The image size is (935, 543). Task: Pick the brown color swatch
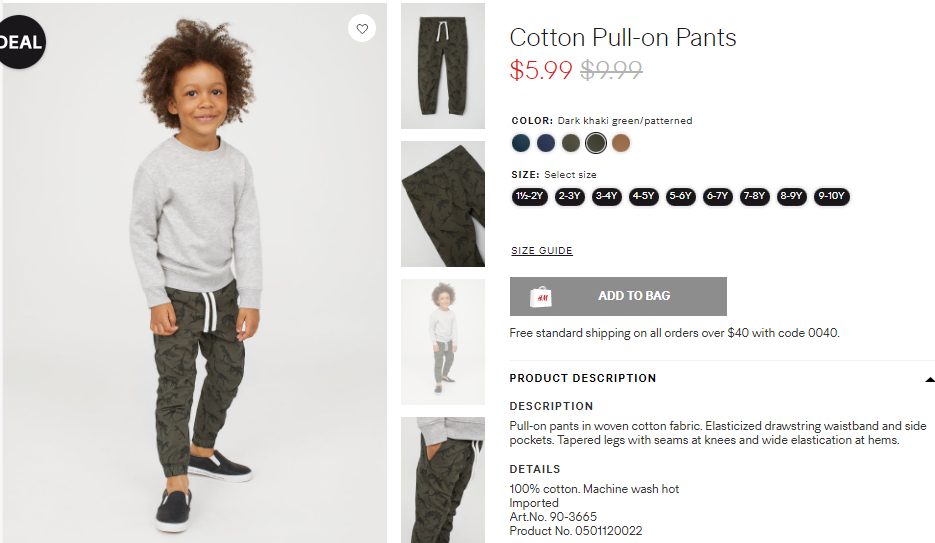621,143
